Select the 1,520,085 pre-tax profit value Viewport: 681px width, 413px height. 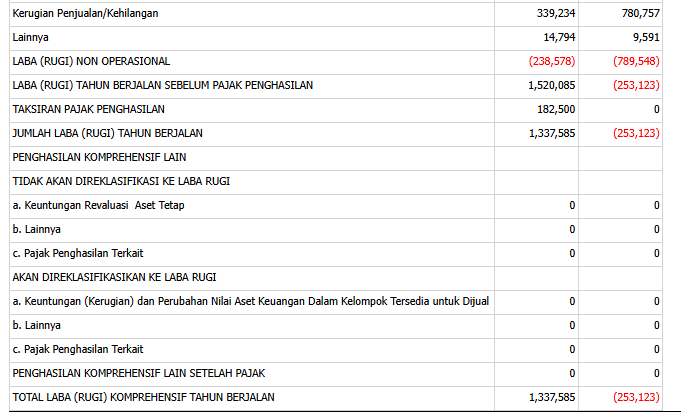pyautogui.click(x=549, y=86)
